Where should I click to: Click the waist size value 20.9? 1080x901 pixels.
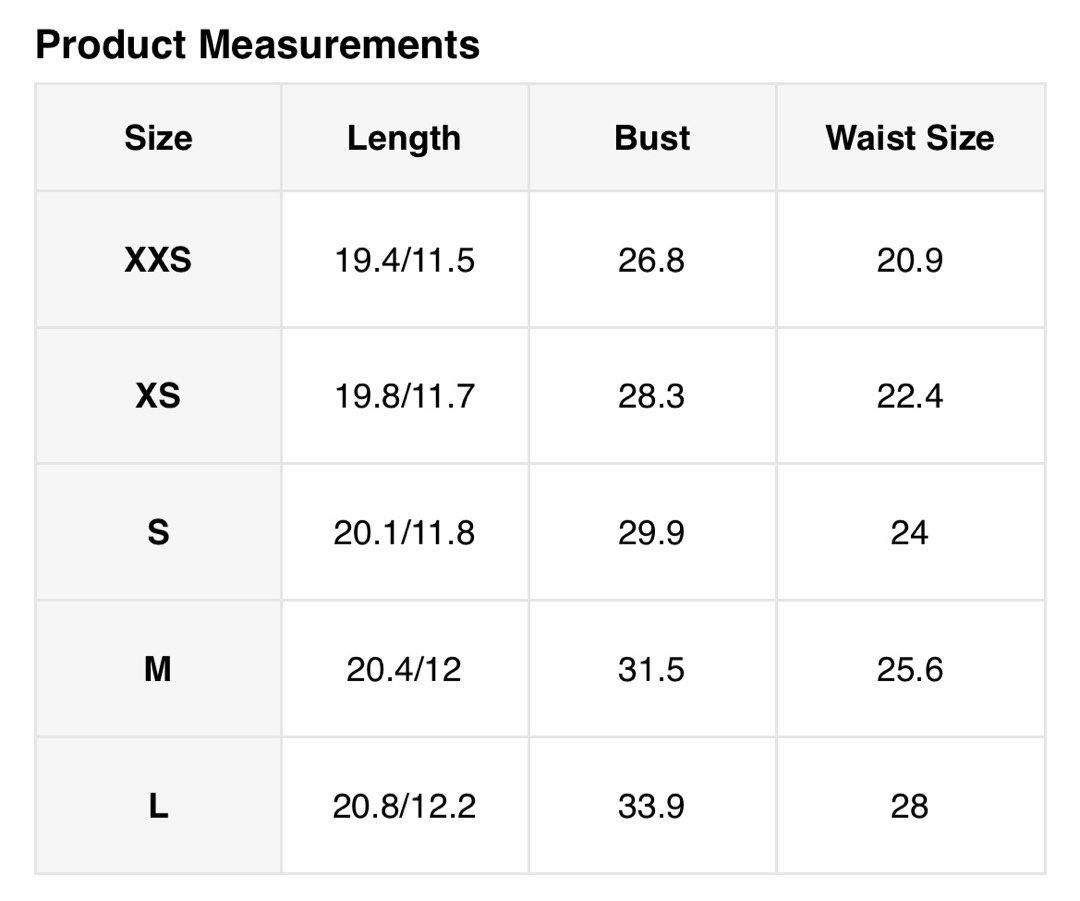(910, 261)
